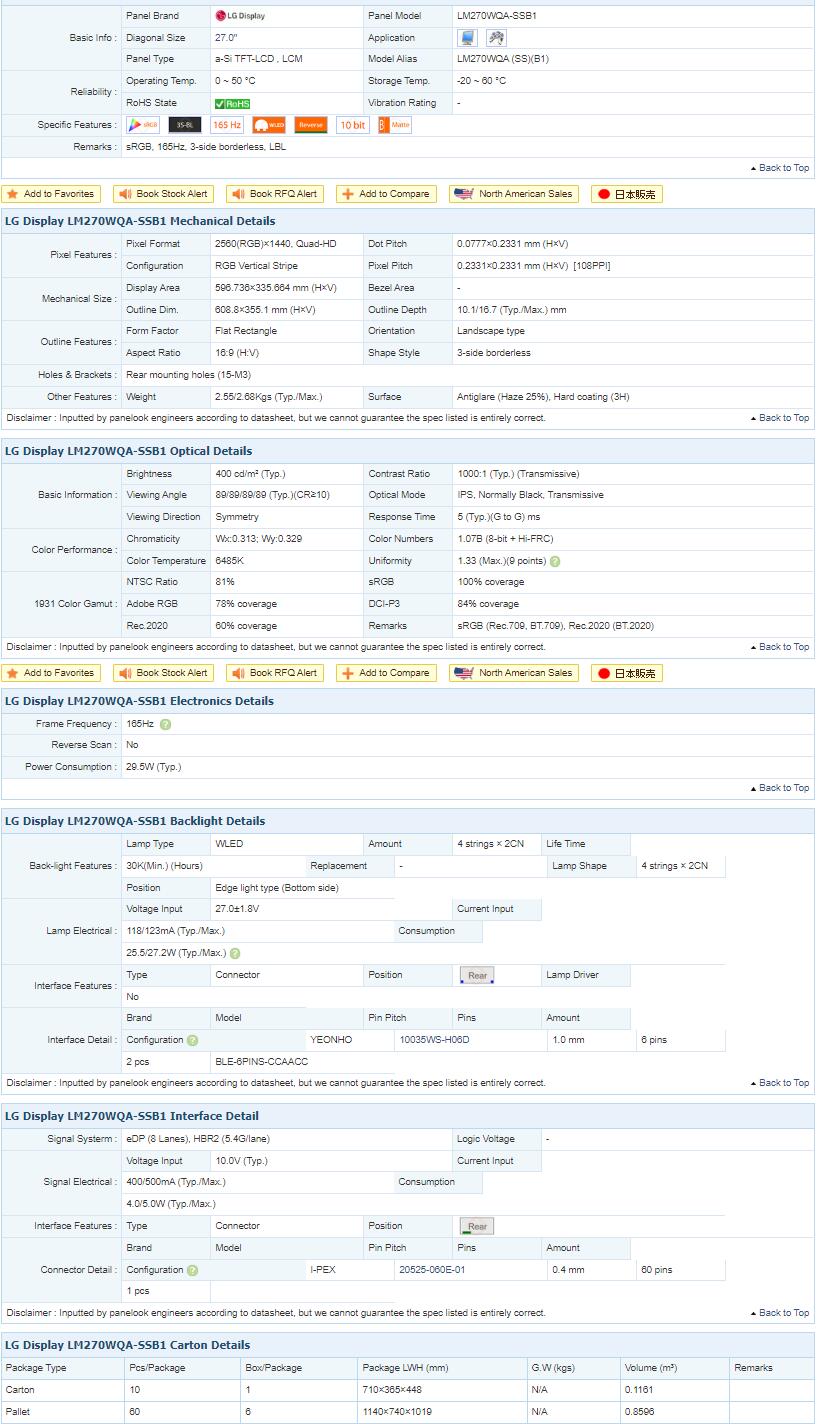Click the 1140×740×1019 package dimension cell
Screen dimensions: 818x1424
point(442,1412)
